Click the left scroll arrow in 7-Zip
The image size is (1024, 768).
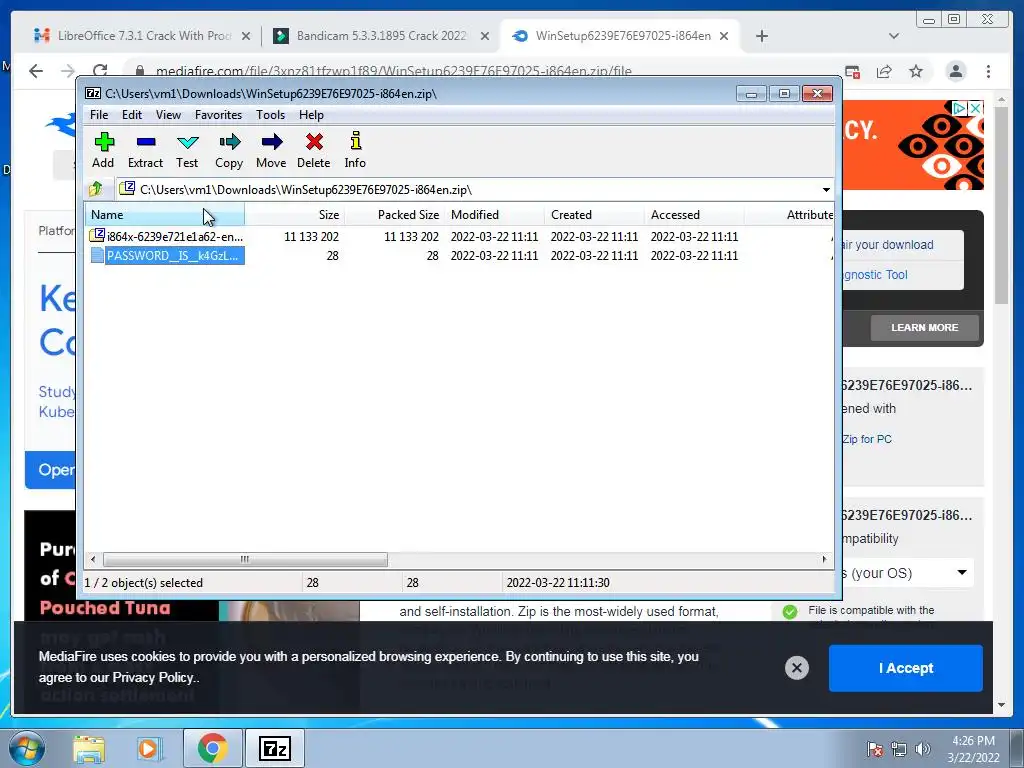93,560
